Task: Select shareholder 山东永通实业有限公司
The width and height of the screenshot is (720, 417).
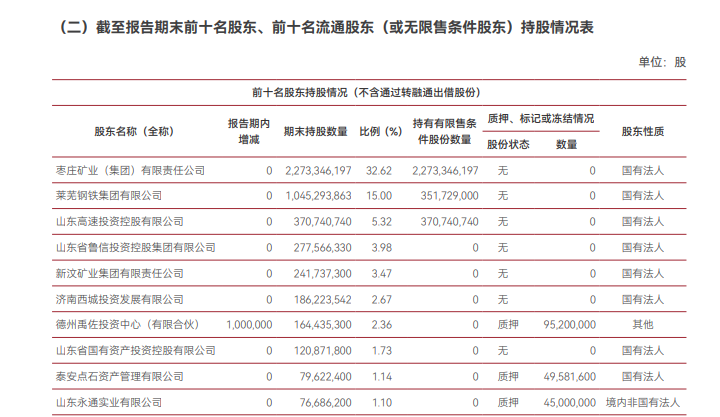Action: point(109,403)
